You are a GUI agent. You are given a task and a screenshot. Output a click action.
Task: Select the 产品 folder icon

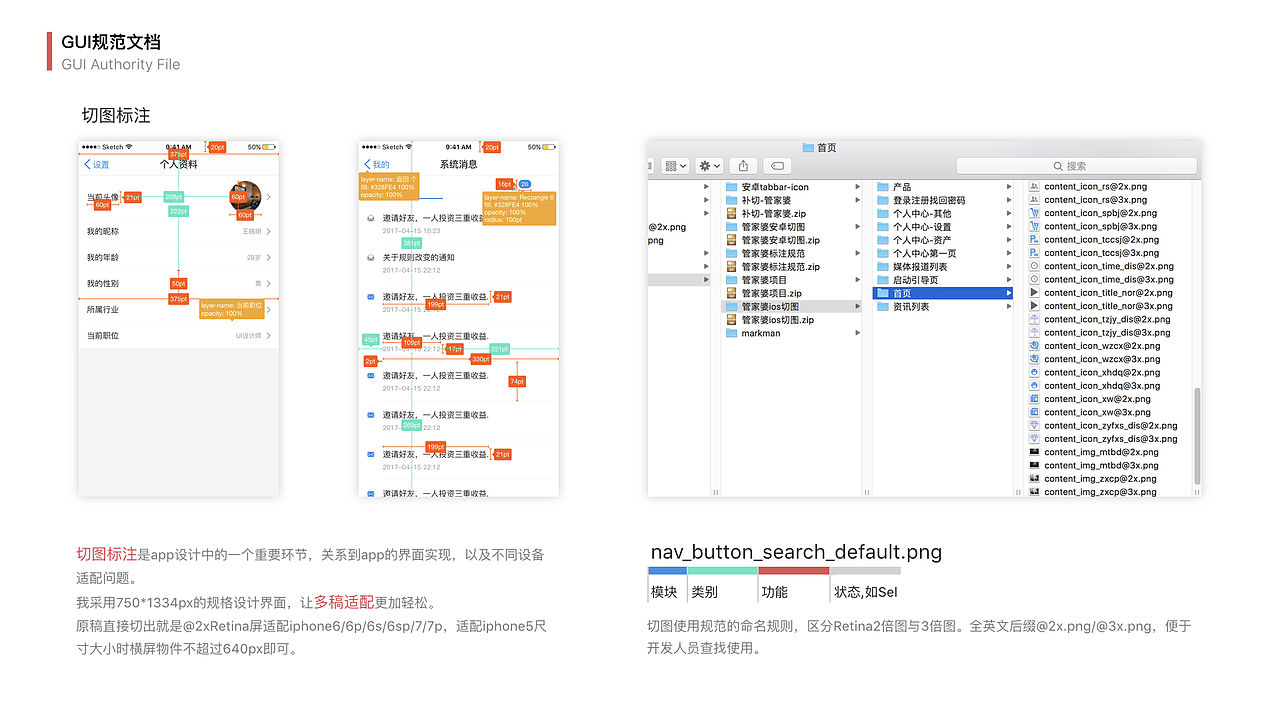point(882,187)
